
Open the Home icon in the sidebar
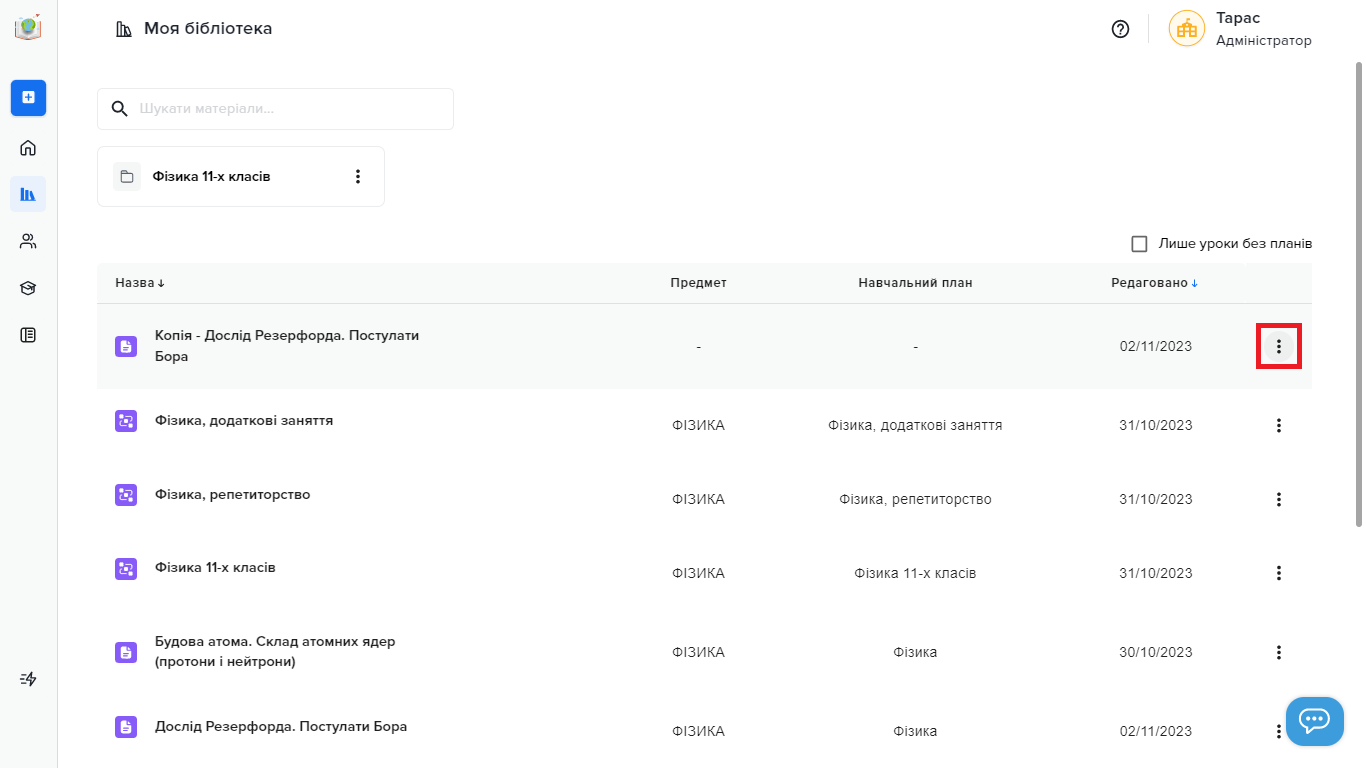tap(28, 148)
